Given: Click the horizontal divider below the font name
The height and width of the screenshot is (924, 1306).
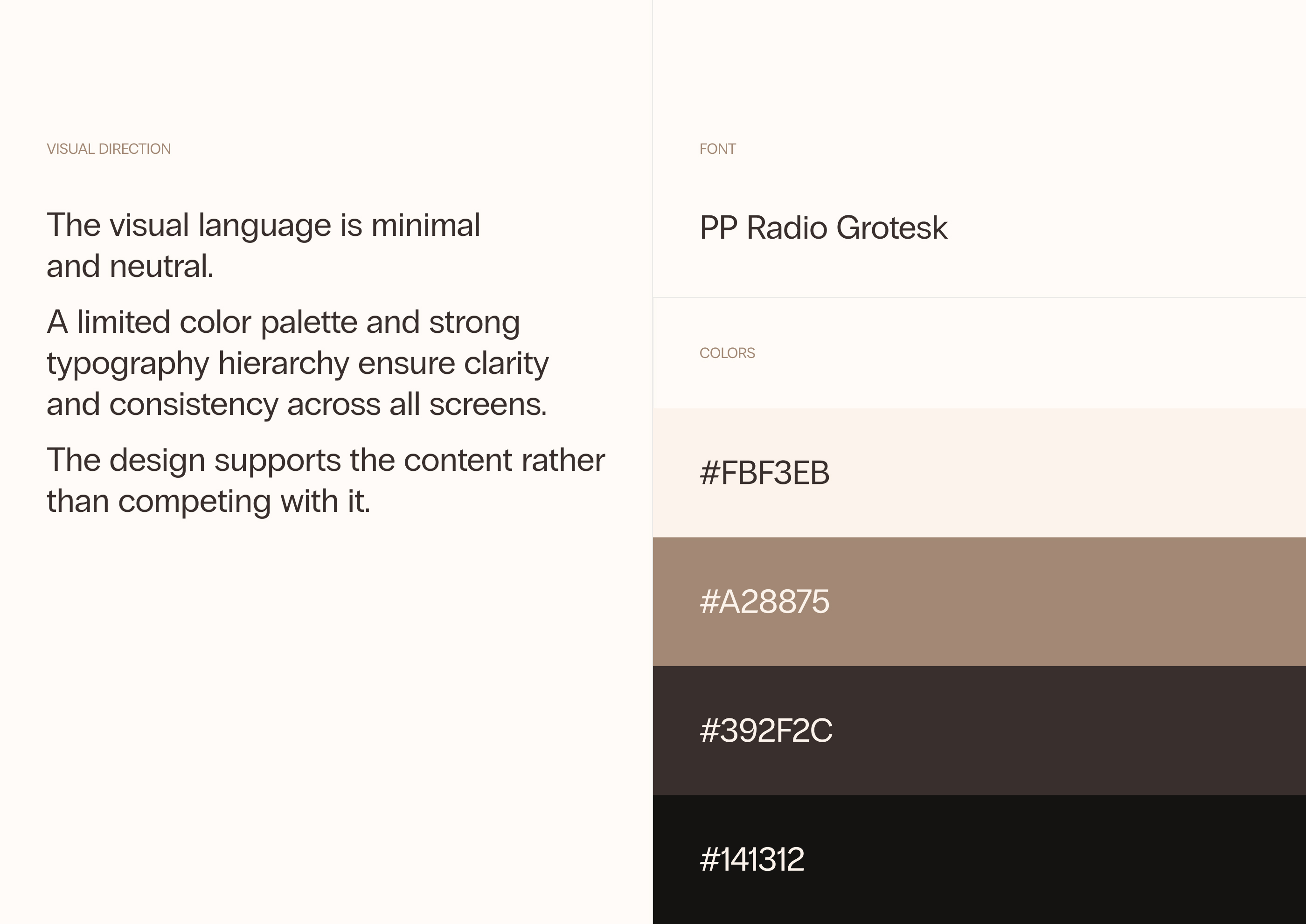Looking at the screenshot, I should click(979, 297).
